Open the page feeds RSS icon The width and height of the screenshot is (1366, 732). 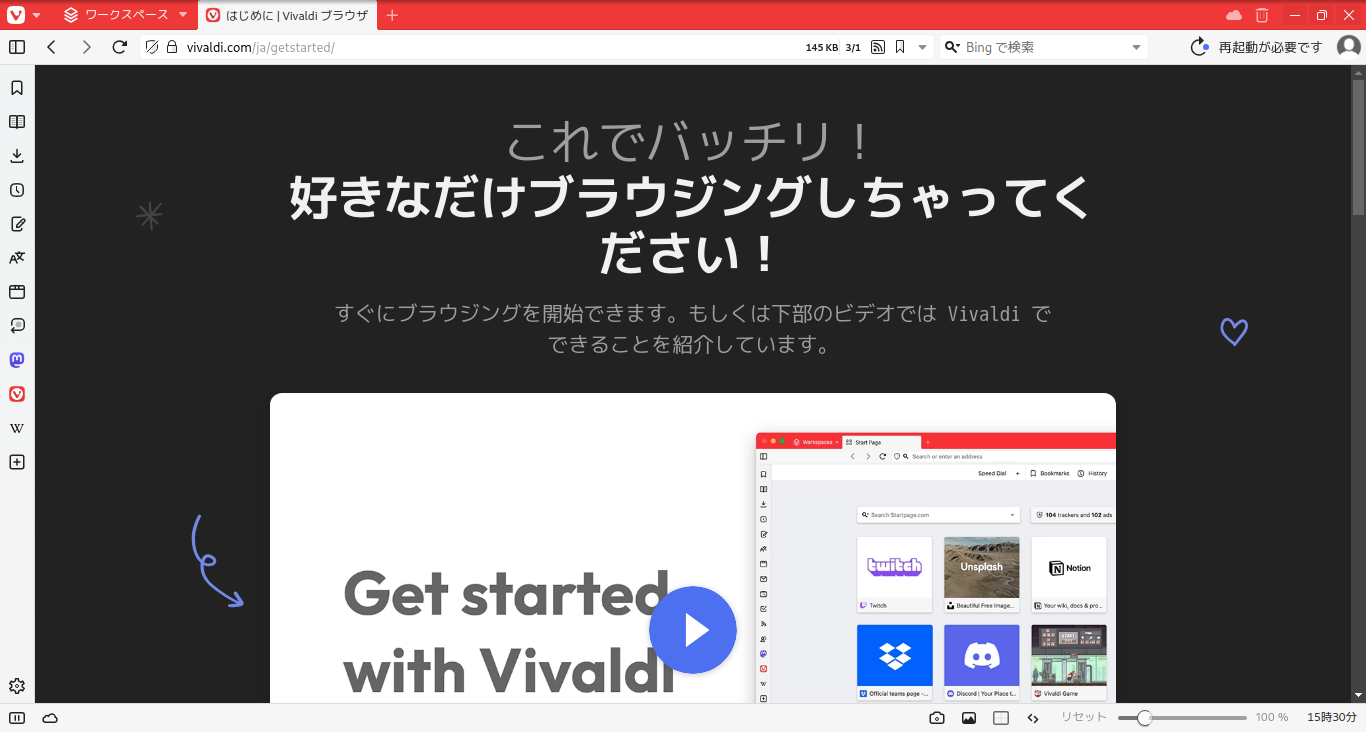(x=878, y=47)
